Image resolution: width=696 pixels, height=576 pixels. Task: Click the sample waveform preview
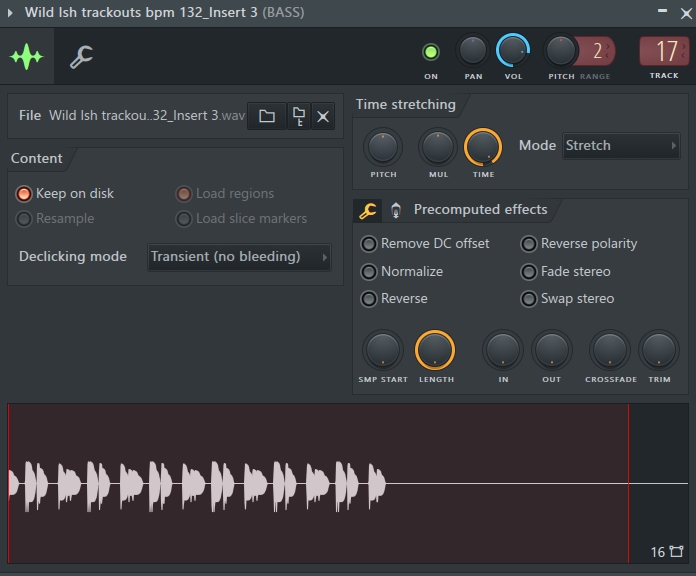(x=348, y=483)
